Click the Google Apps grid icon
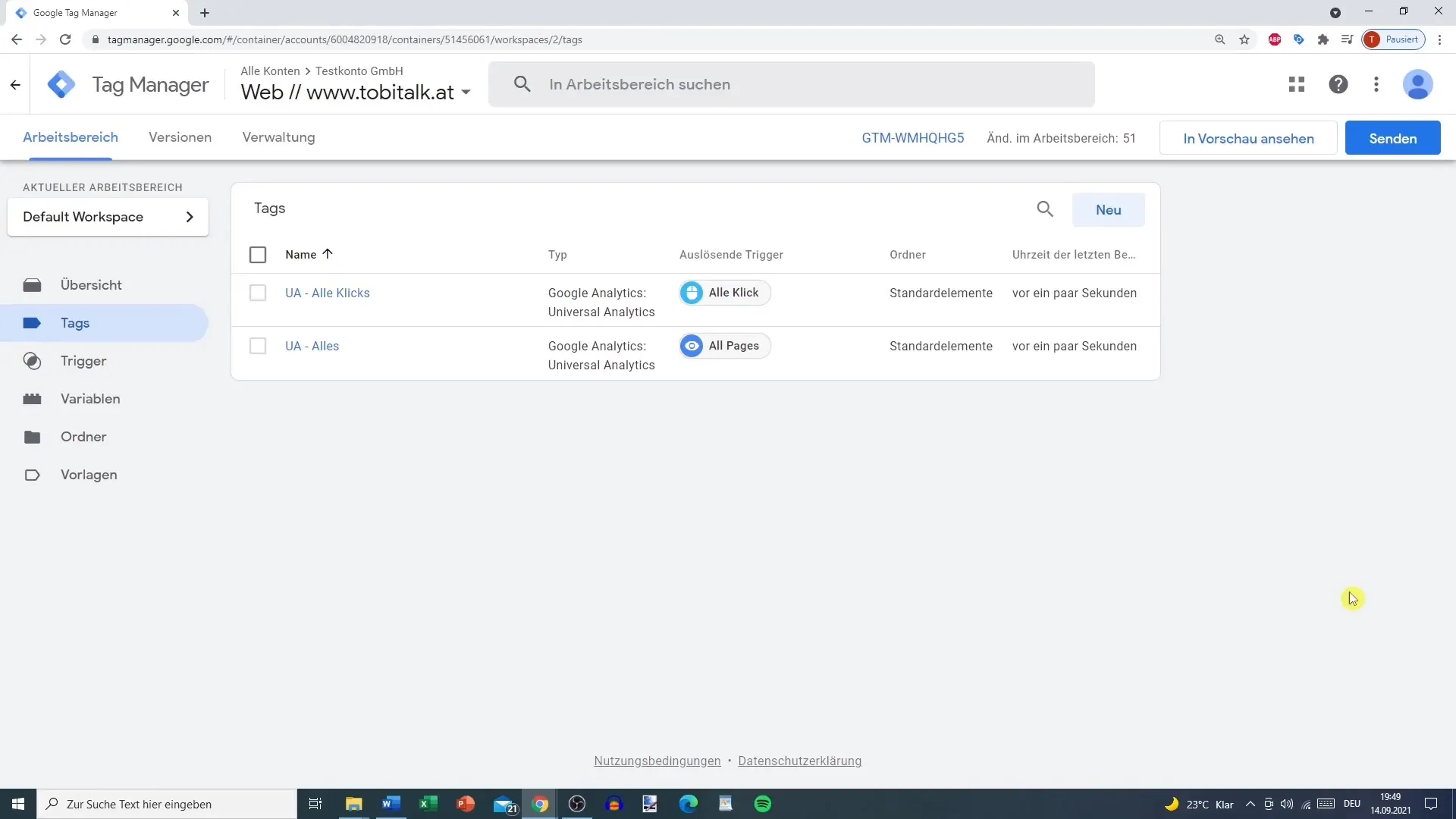The width and height of the screenshot is (1456, 819). click(x=1296, y=84)
